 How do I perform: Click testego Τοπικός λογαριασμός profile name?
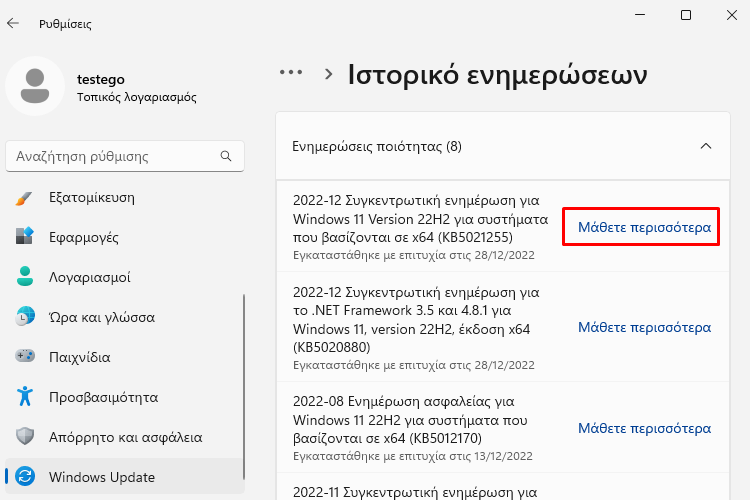click(137, 88)
